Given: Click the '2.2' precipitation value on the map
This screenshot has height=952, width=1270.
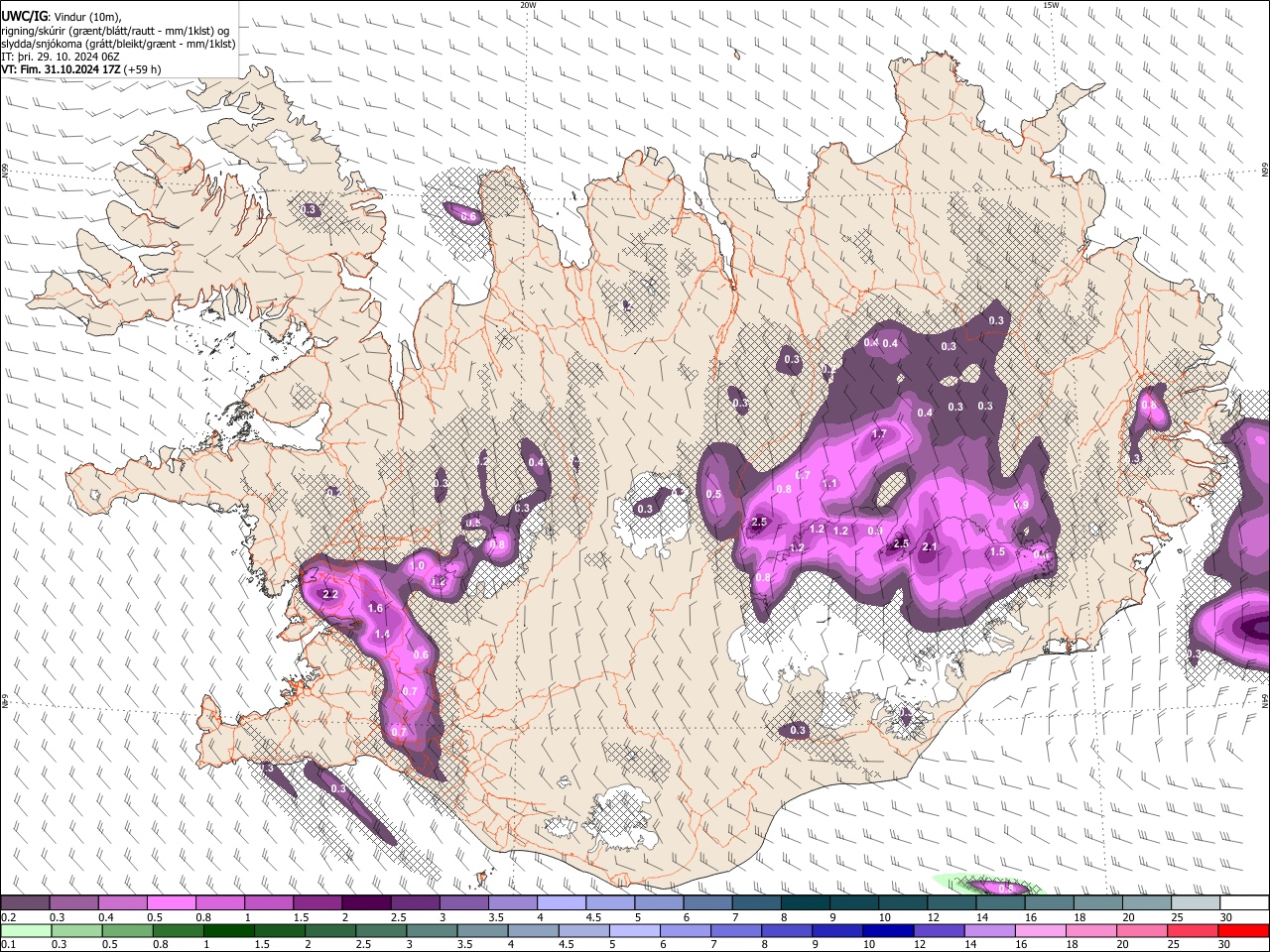Looking at the screenshot, I should tap(331, 595).
